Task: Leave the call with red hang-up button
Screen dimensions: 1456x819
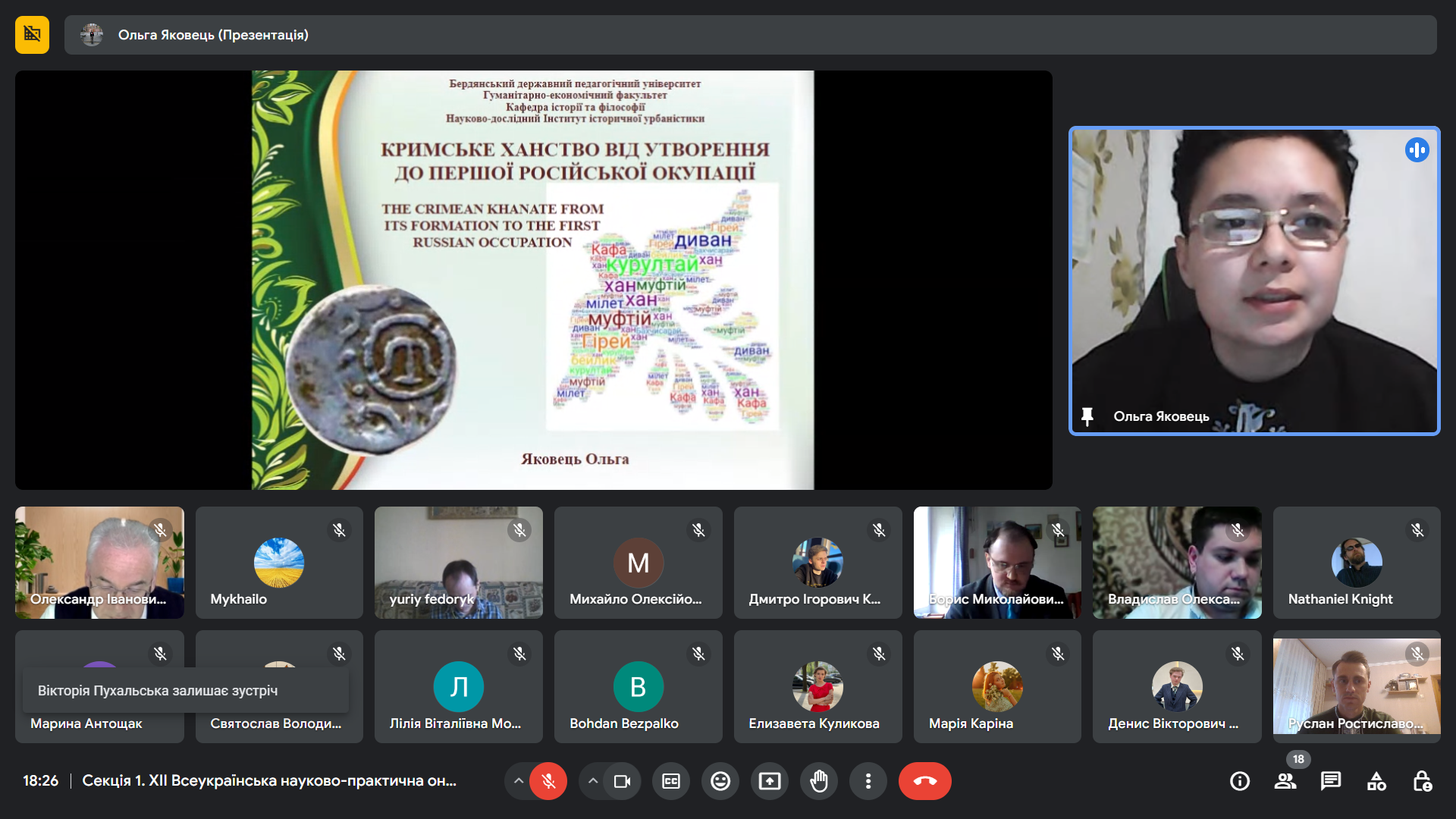Action: click(x=924, y=781)
